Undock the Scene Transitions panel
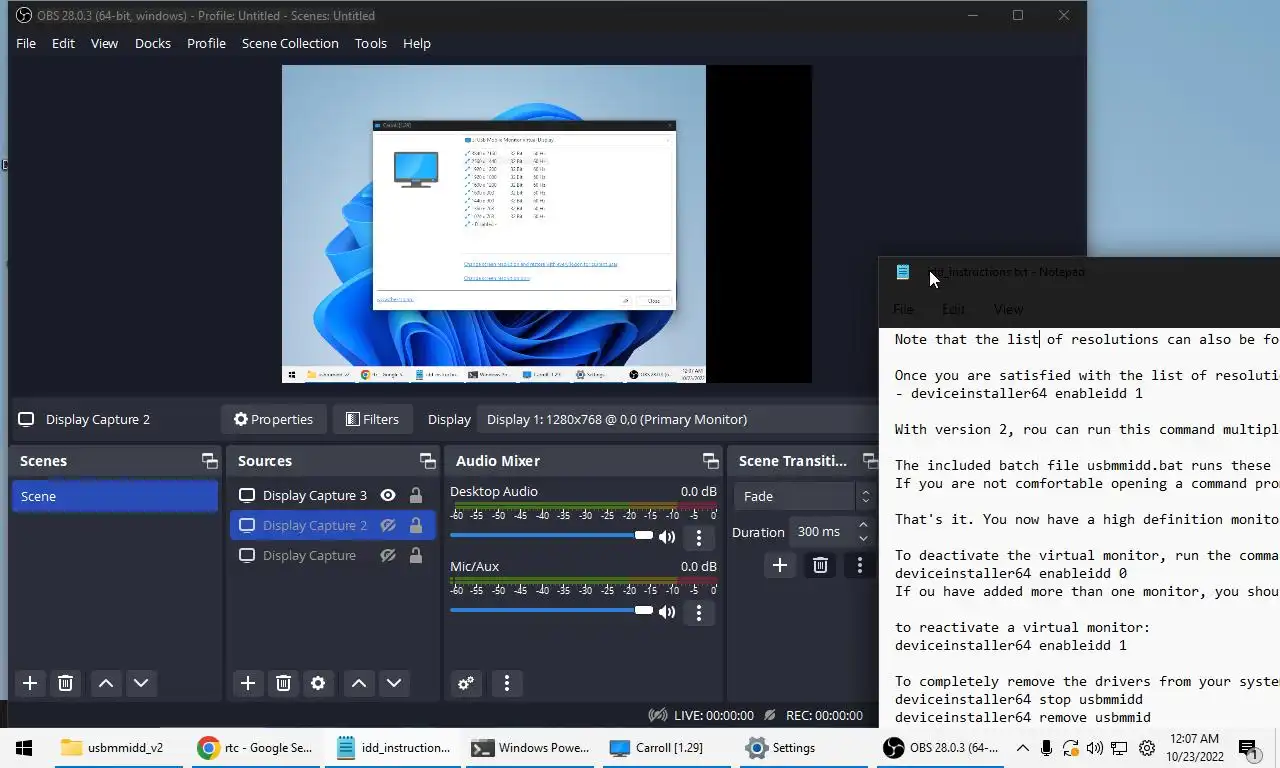 click(x=870, y=461)
